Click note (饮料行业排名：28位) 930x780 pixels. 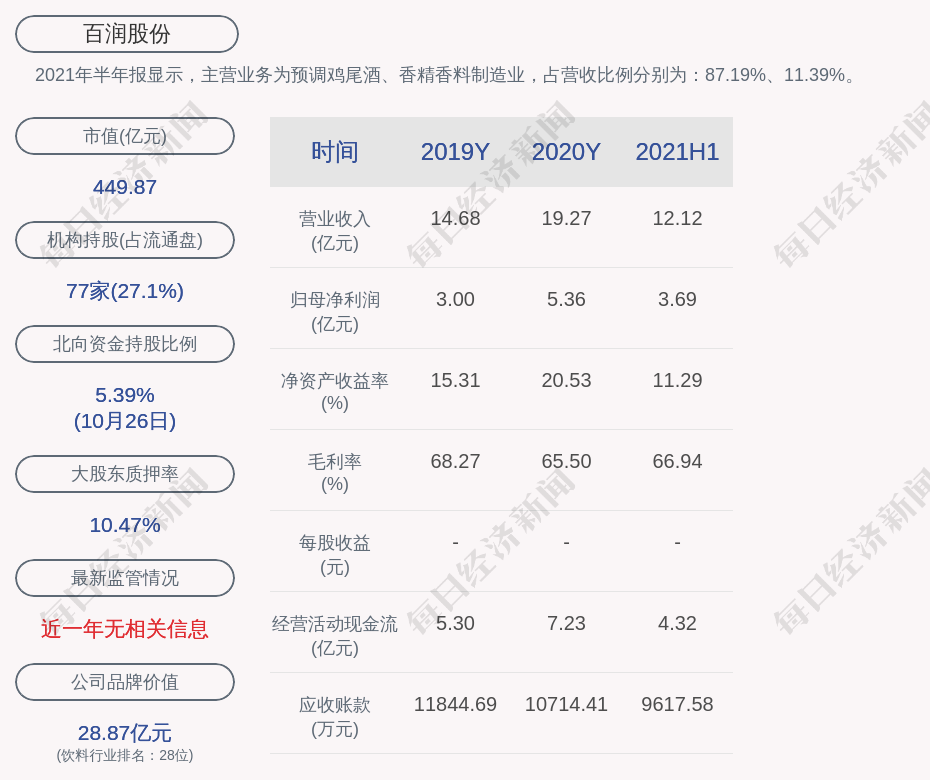click(125, 755)
